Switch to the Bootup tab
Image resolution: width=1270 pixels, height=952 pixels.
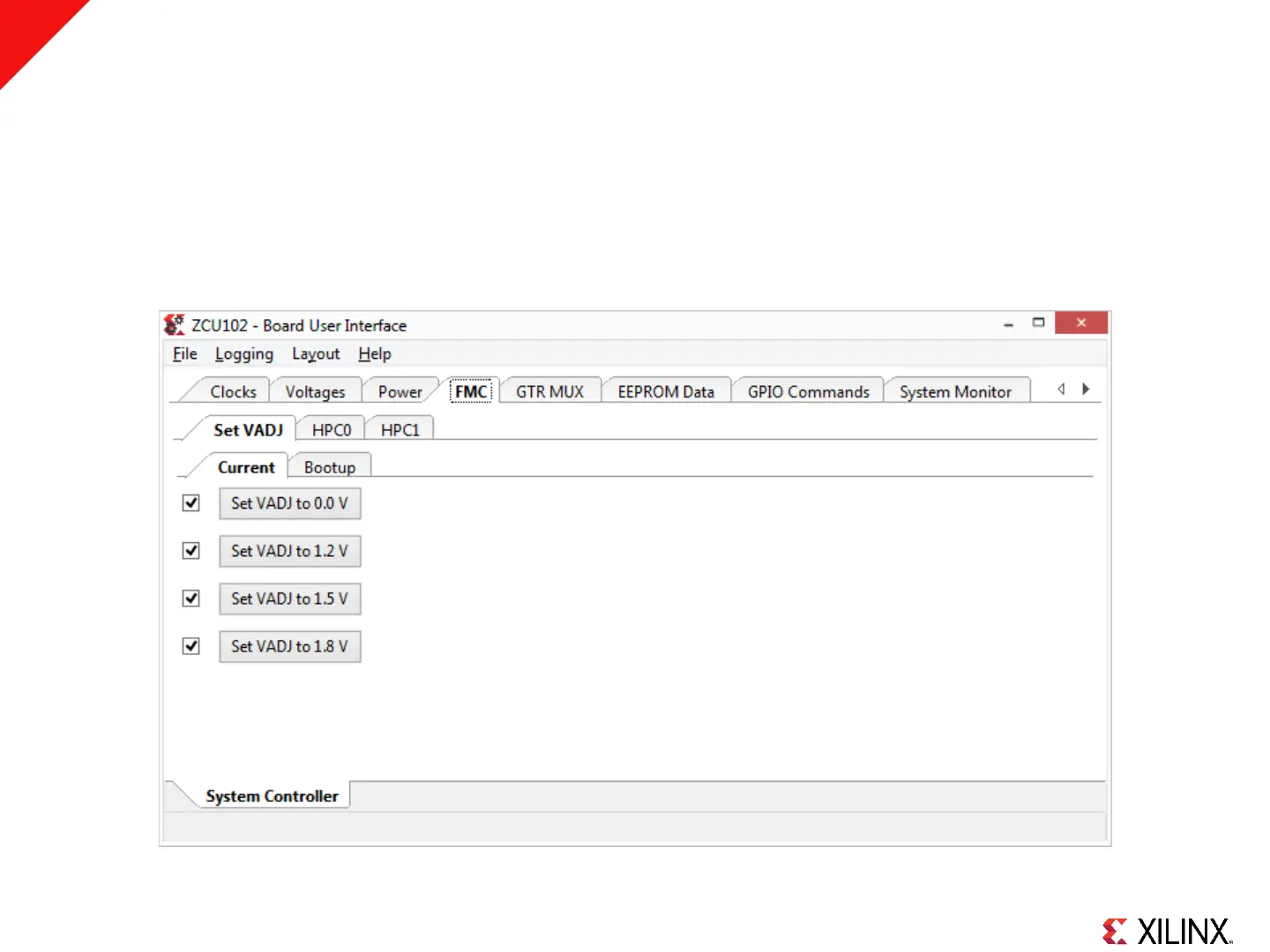tap(330, 467)
